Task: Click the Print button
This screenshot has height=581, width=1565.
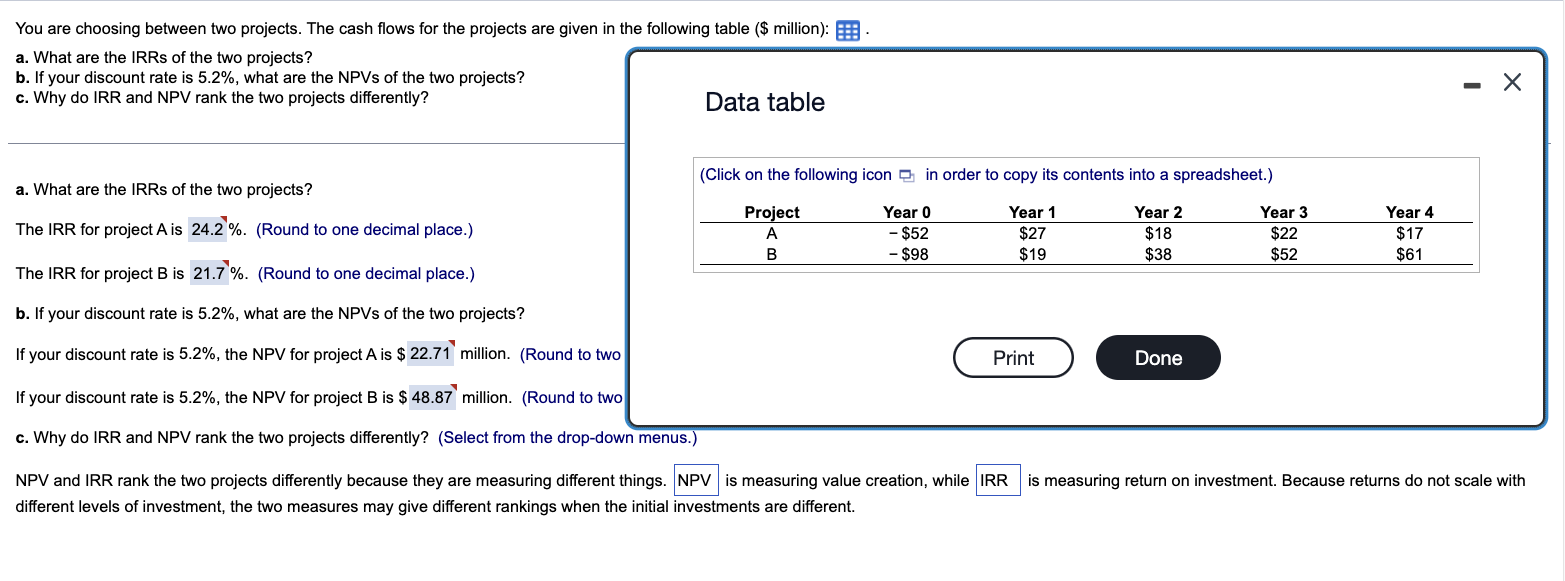Action: [x=1013, y=357]
